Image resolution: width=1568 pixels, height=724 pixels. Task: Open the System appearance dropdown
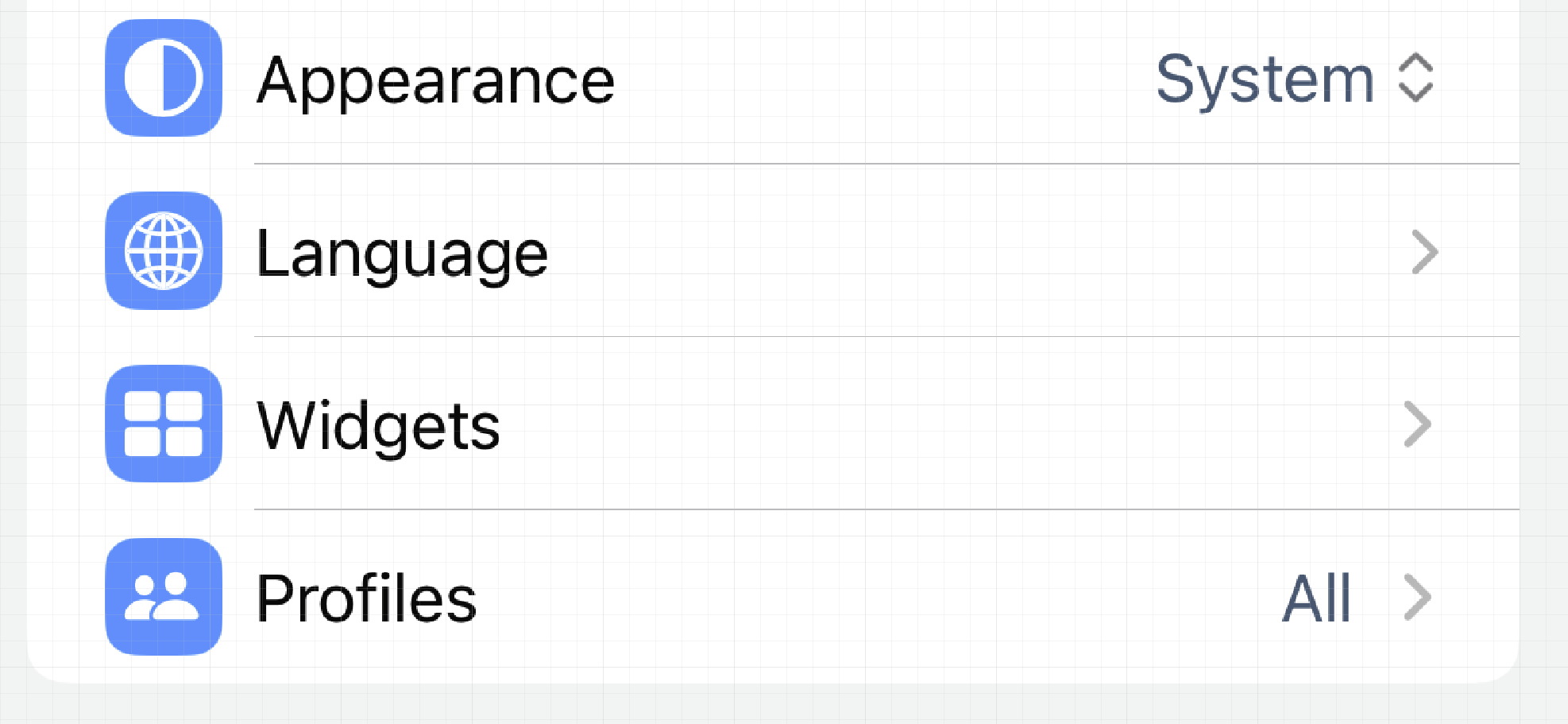(x=1295, y=79)
